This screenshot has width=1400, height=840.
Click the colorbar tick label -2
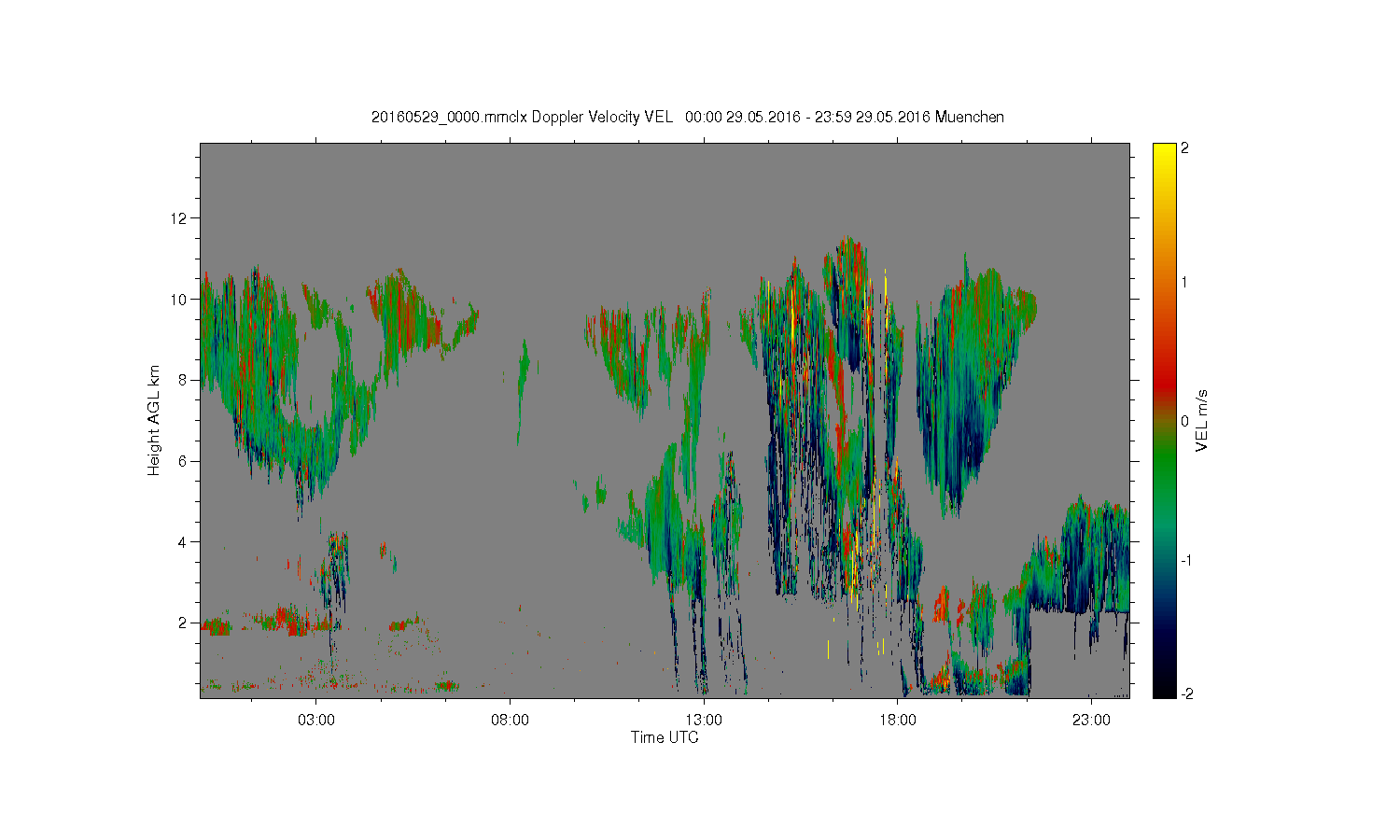1187,693
